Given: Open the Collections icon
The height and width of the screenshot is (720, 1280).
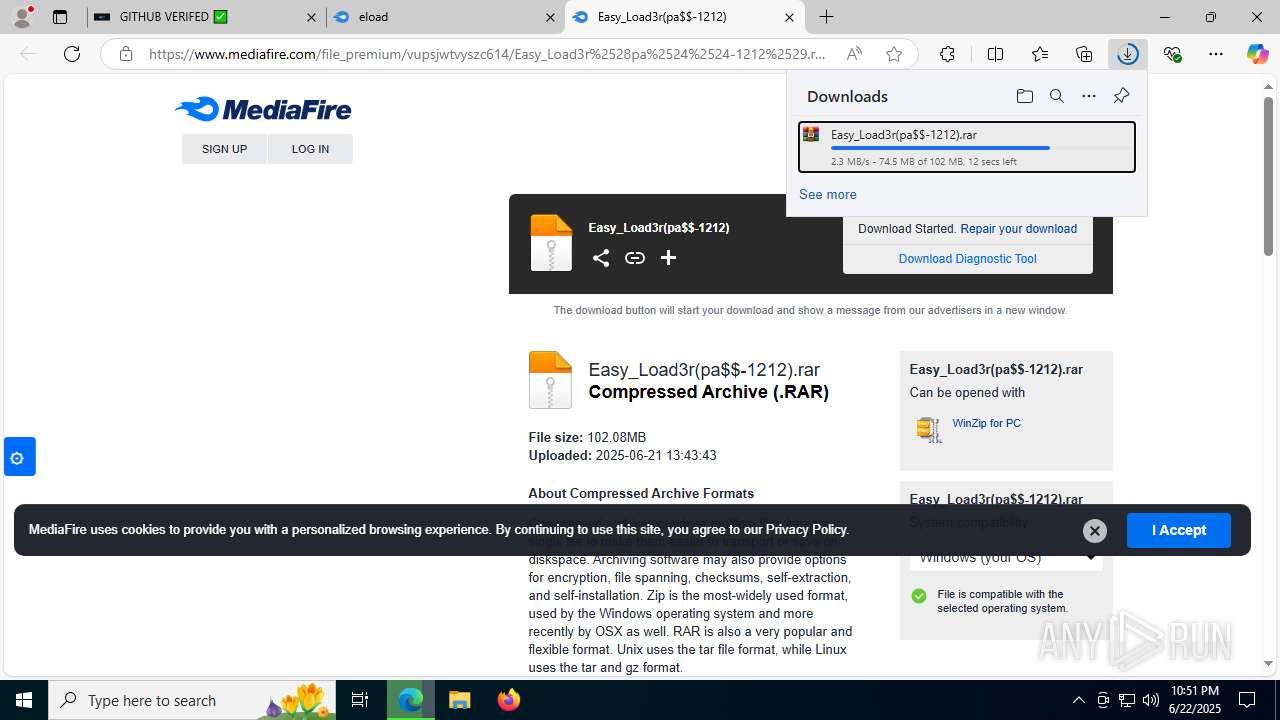Looking at the screenshot, I should point(1084,54).
